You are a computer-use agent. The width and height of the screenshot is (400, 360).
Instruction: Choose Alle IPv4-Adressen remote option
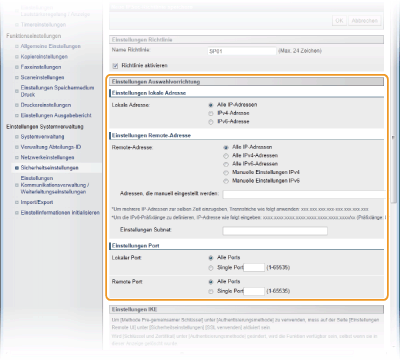point(226,156)
